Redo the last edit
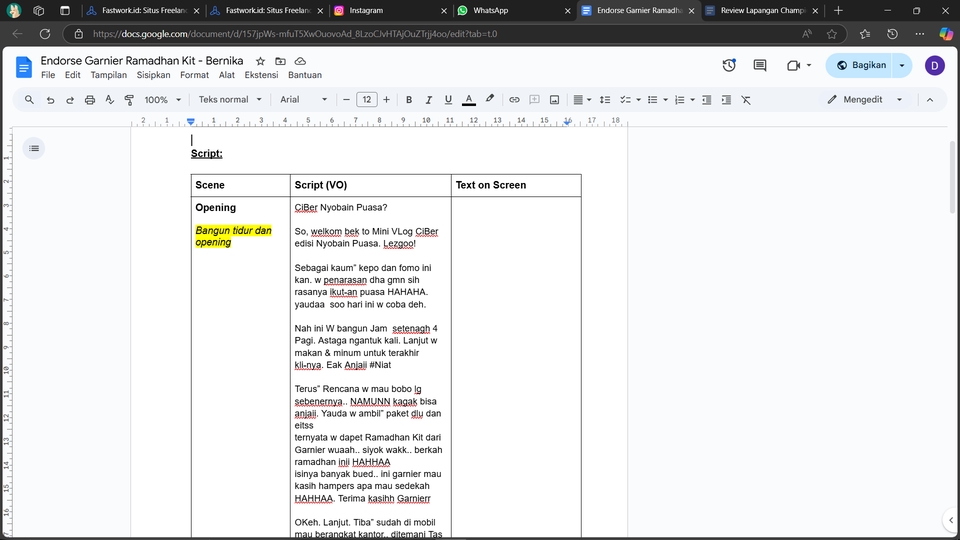 tap(70, 100)
